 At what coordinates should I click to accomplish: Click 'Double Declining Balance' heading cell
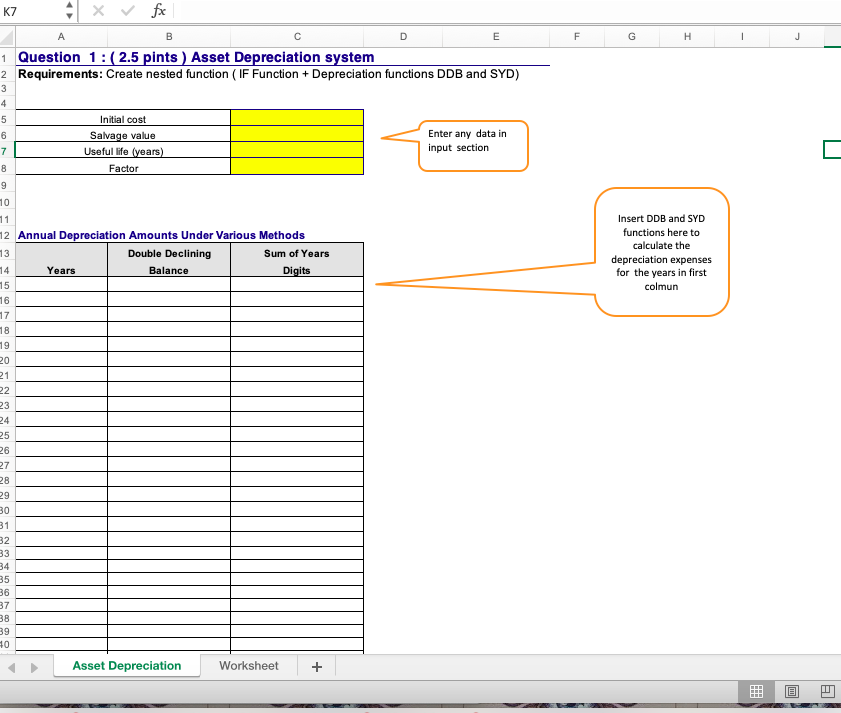point(169,260)
